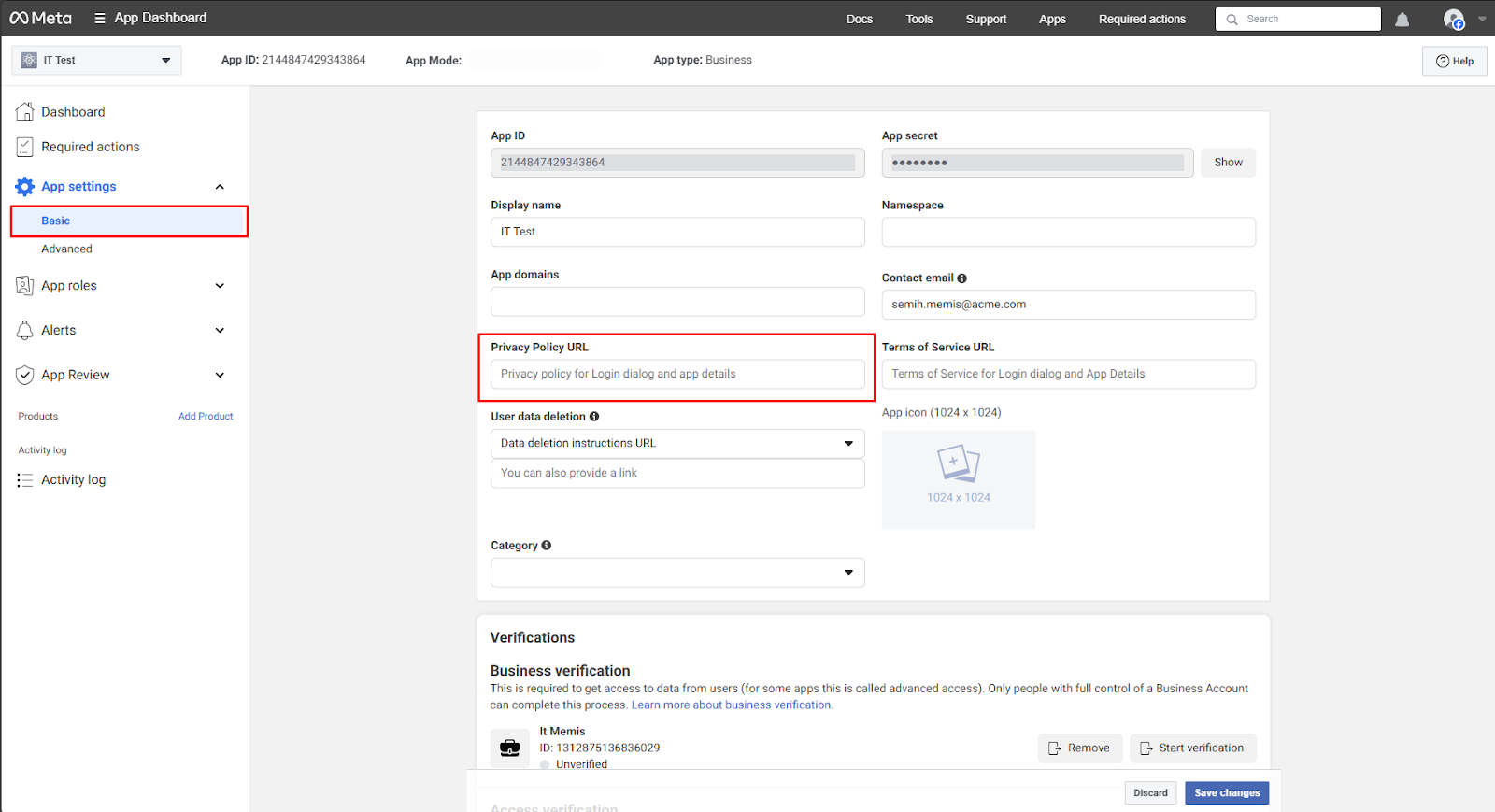Open the Data deletion instructions URL dropdown
This screenshot has height=812, width=1495.
(676, 444)
